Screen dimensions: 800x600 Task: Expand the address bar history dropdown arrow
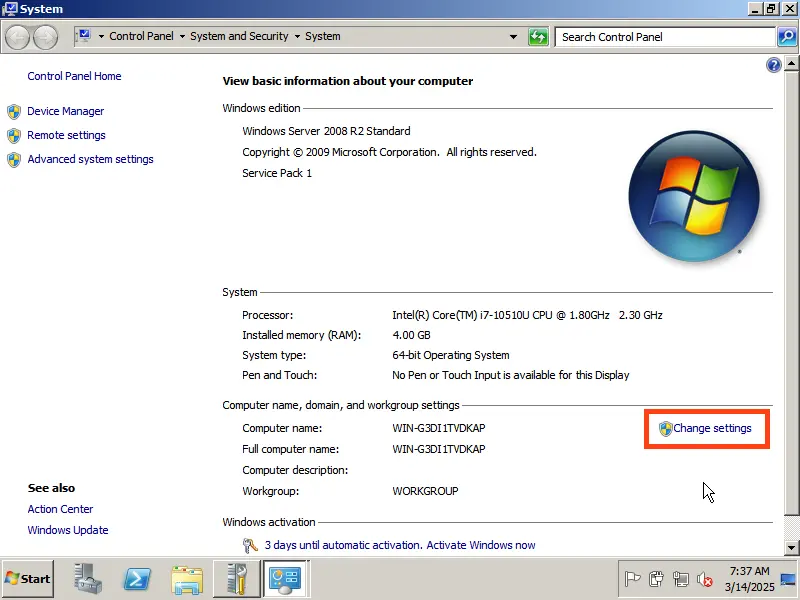pos(514,37)
